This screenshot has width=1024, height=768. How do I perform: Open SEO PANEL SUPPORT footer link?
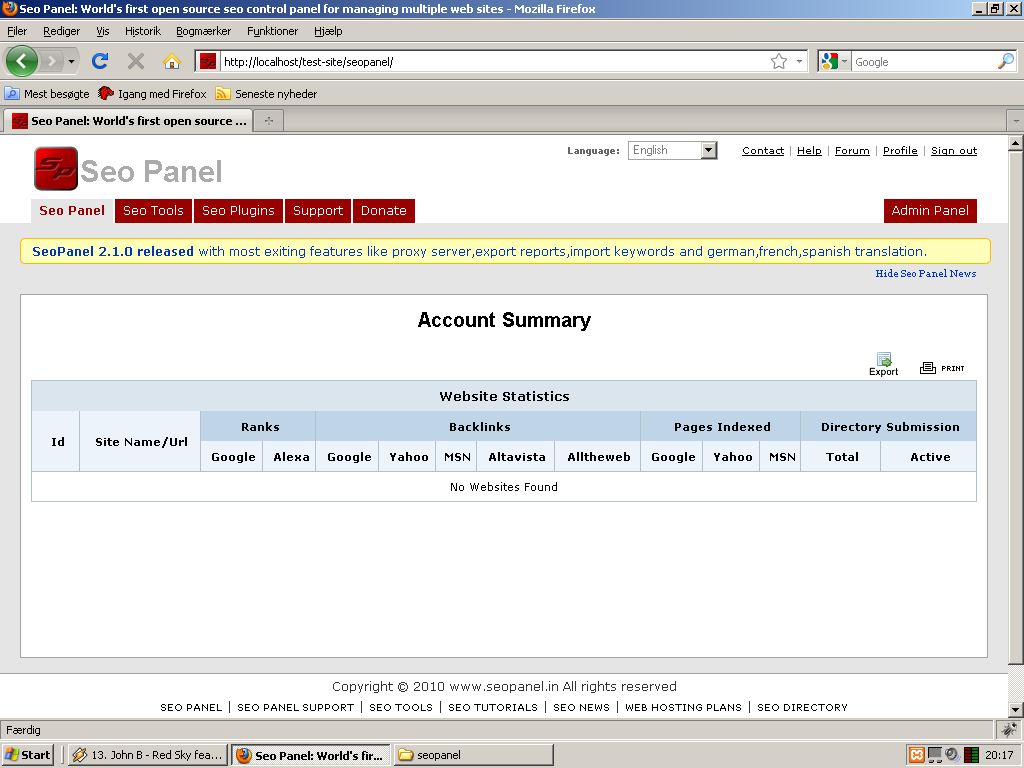295,707
